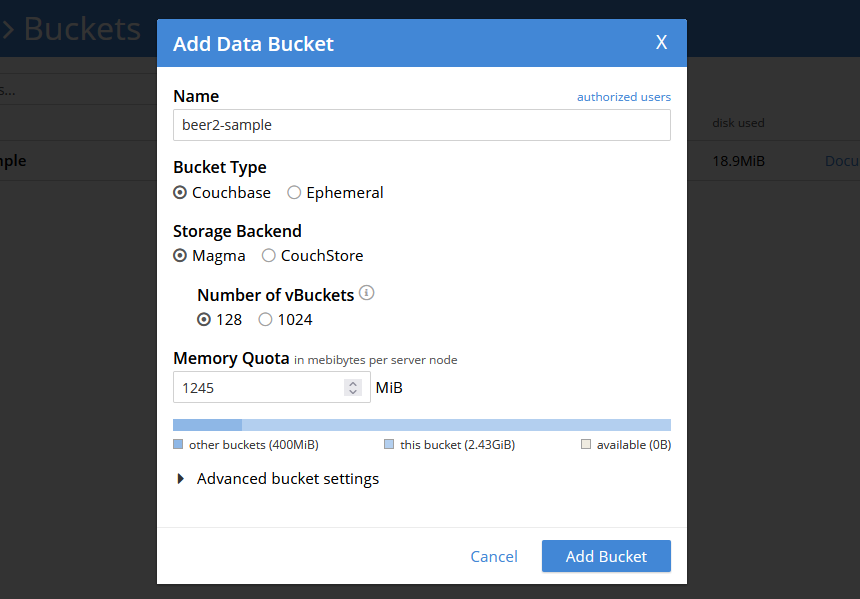Screen dimensions: 860x599
Task: Click the other buckets legend swatch
Action: (x=178, y=444)
